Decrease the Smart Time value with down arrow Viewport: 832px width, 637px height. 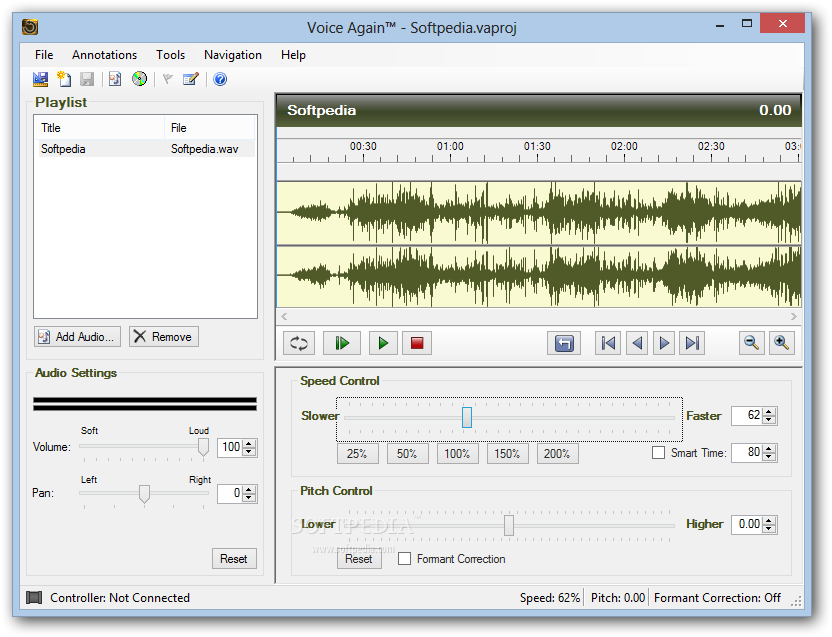pyautogui.click(x=769, y=457)
